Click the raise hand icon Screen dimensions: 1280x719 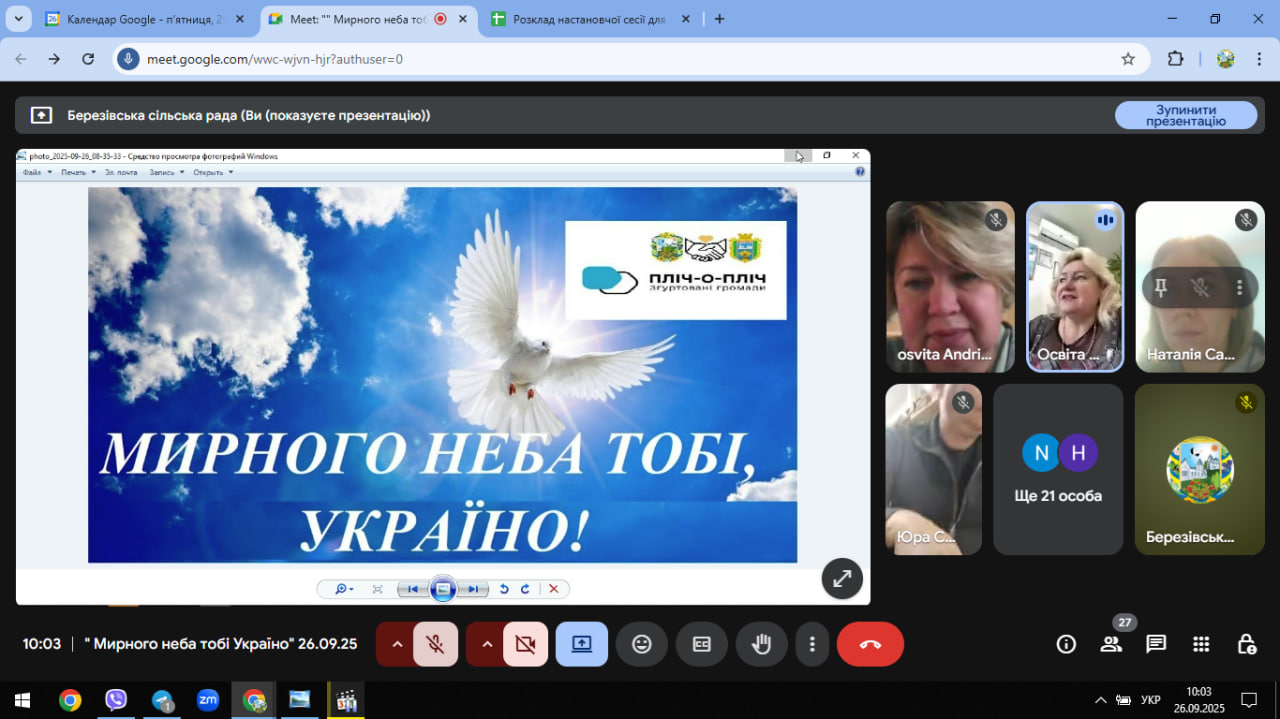tap(761, 644)
